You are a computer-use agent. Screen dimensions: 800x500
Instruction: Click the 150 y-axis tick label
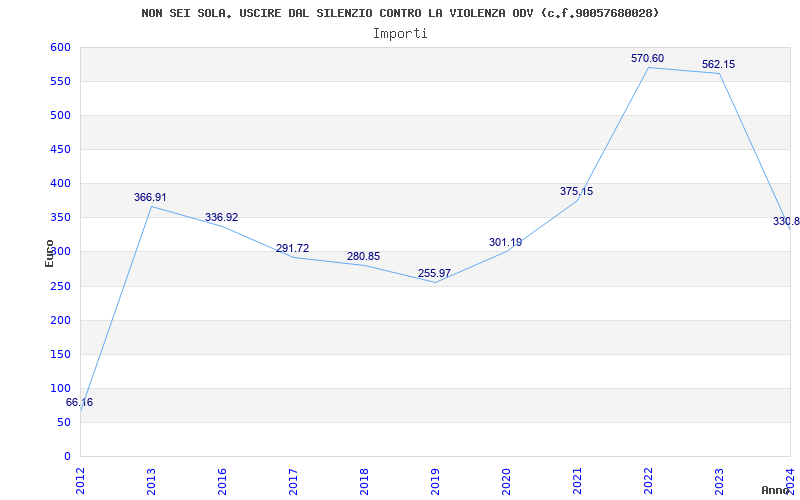(60, 354)
